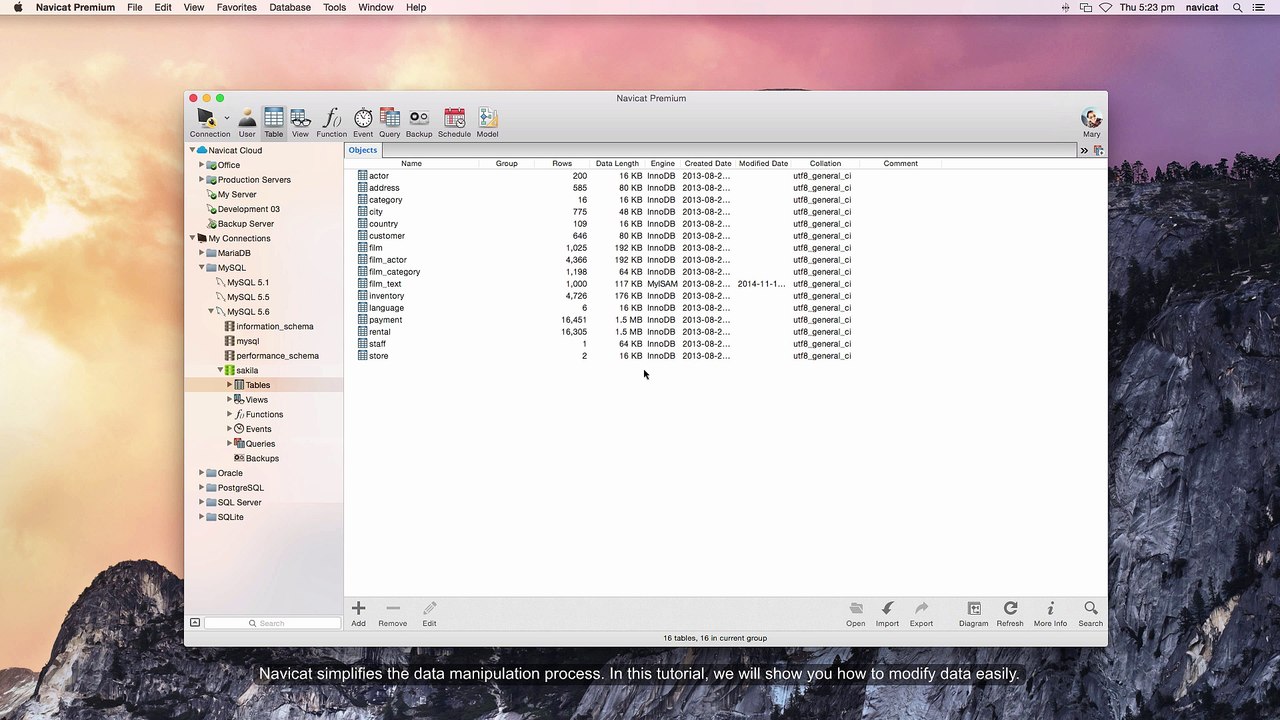Click the Edit table button
Image resolution: width=1280 pixels, height=720 pixels.
click(x=429, y=613)
